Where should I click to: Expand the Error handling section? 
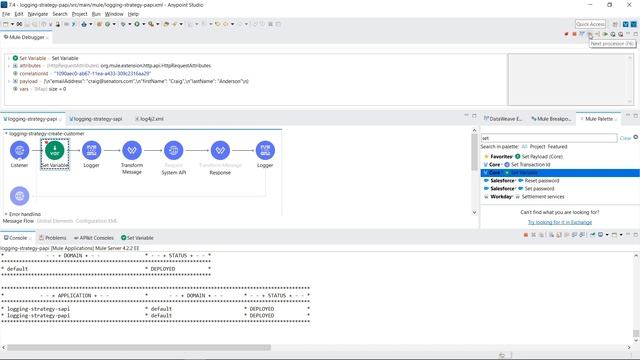click(x=6, y=214)
